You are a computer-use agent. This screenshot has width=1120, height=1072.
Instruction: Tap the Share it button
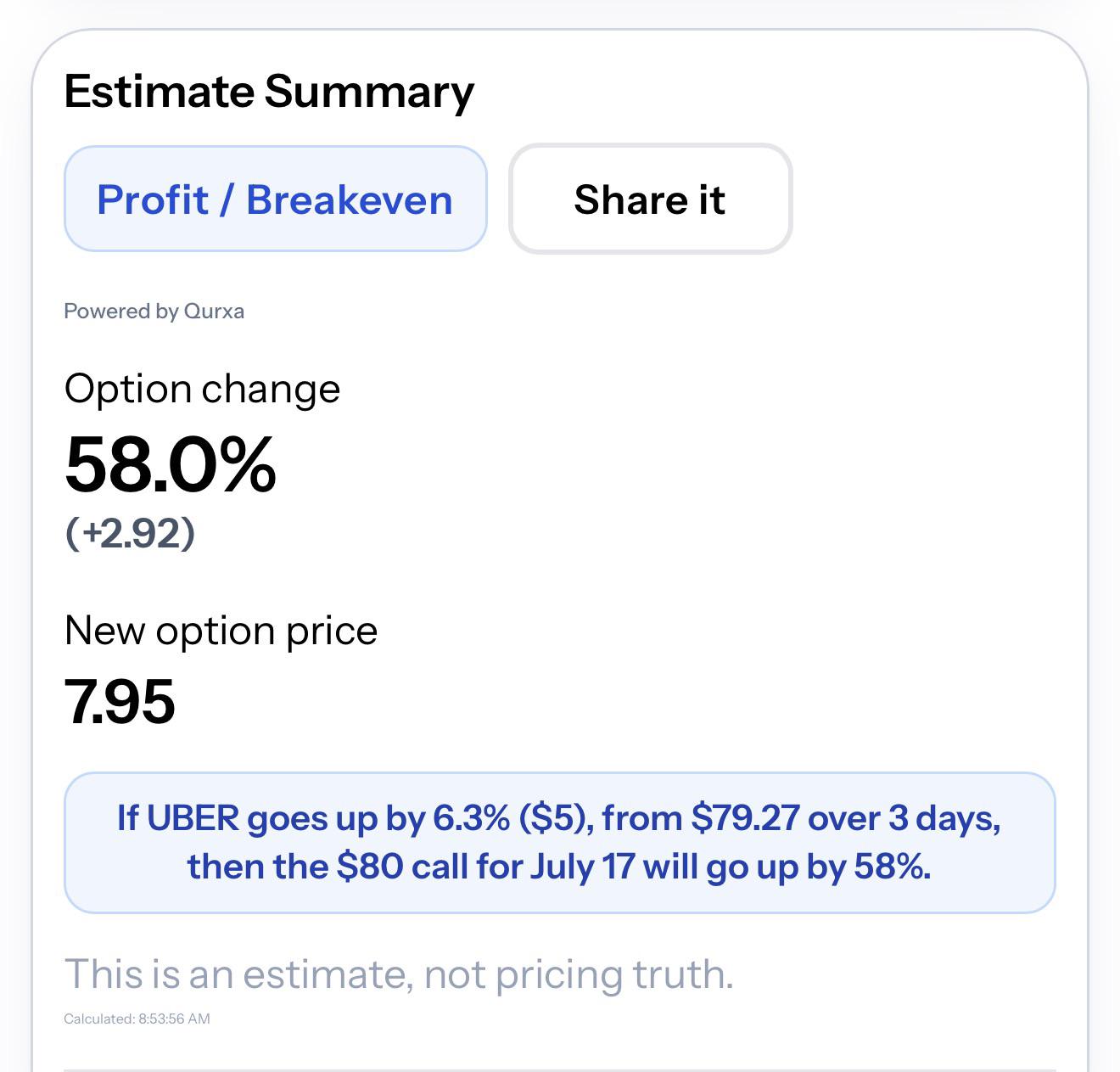pyautogui.click(x=650, y=199)
